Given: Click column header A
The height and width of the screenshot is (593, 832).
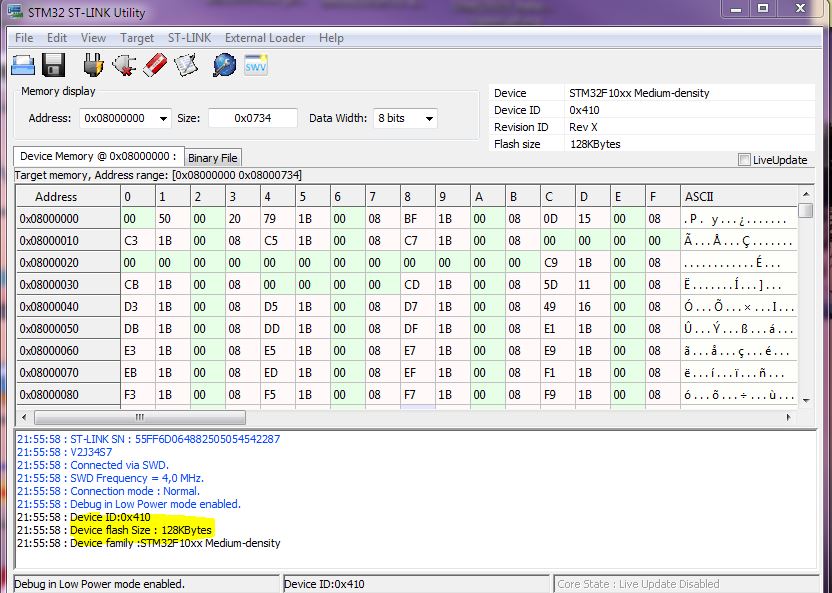Looking at the screenshot, I should pos(488,197).
